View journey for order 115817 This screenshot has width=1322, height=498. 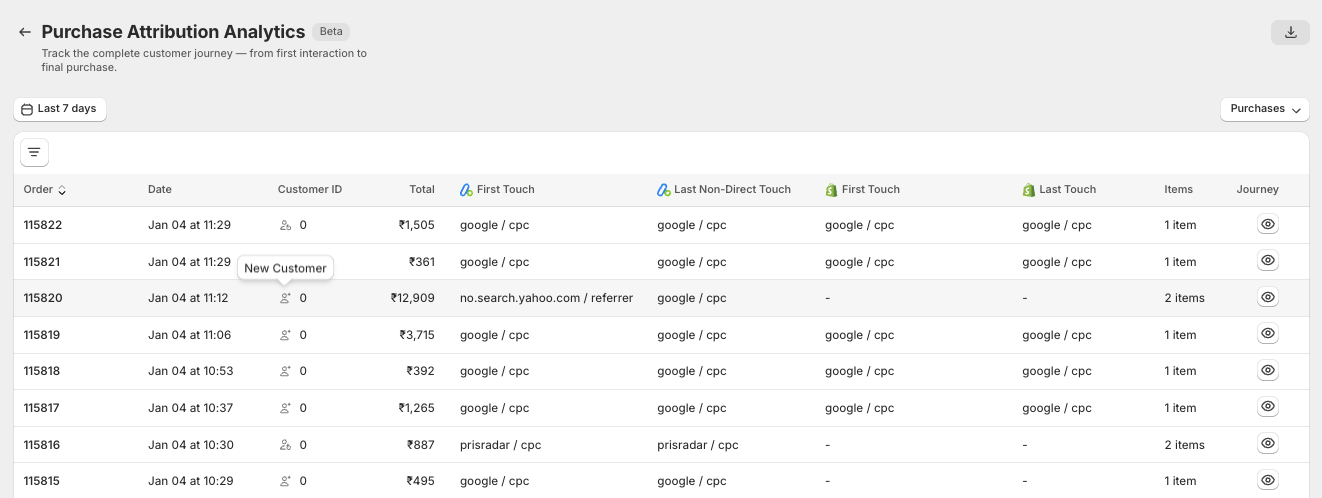click(x=1268, y=407)
